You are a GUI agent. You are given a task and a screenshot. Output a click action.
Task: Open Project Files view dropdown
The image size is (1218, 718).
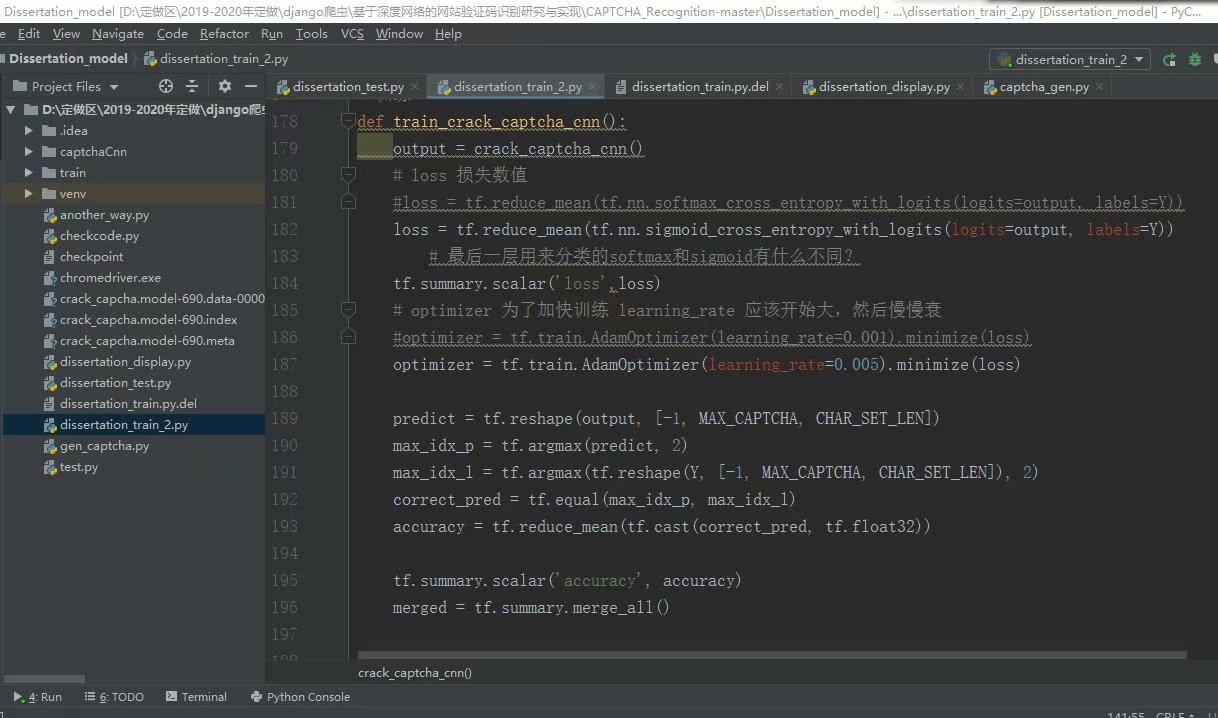tap(66, 87)
